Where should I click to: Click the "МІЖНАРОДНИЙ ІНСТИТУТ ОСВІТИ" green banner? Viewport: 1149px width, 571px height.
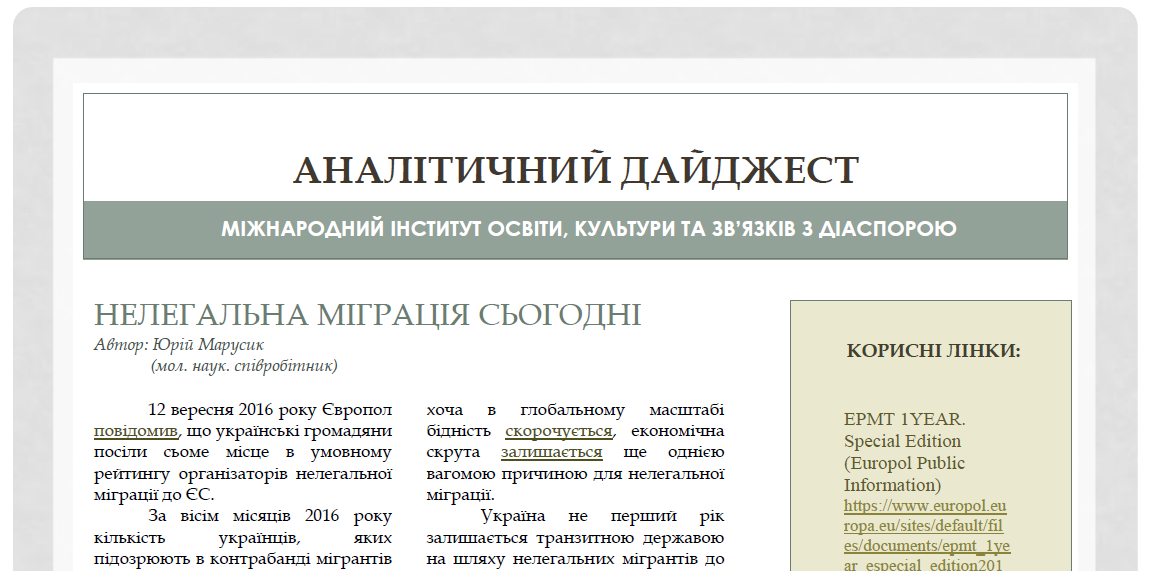tap(575, 229)
